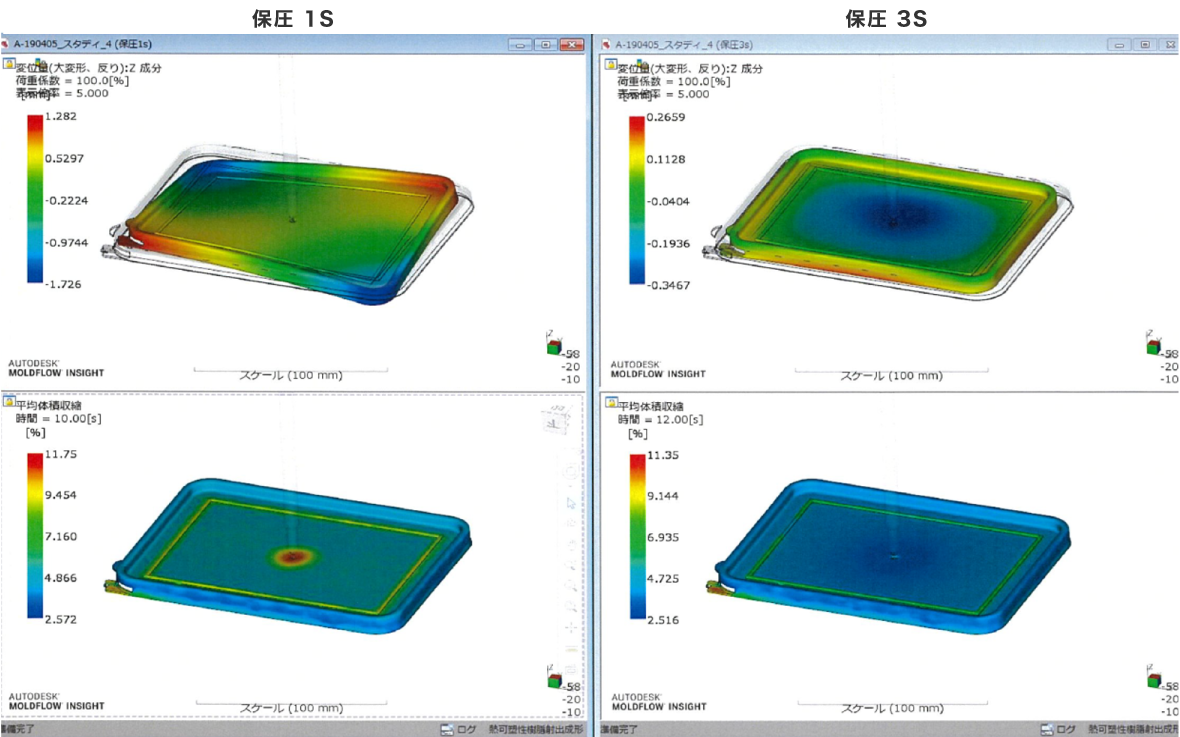The width and height of the screenshot is (1180, 737).
Task: Click the axis triad cube in the bottom-left pane
Action: point(553,680)
